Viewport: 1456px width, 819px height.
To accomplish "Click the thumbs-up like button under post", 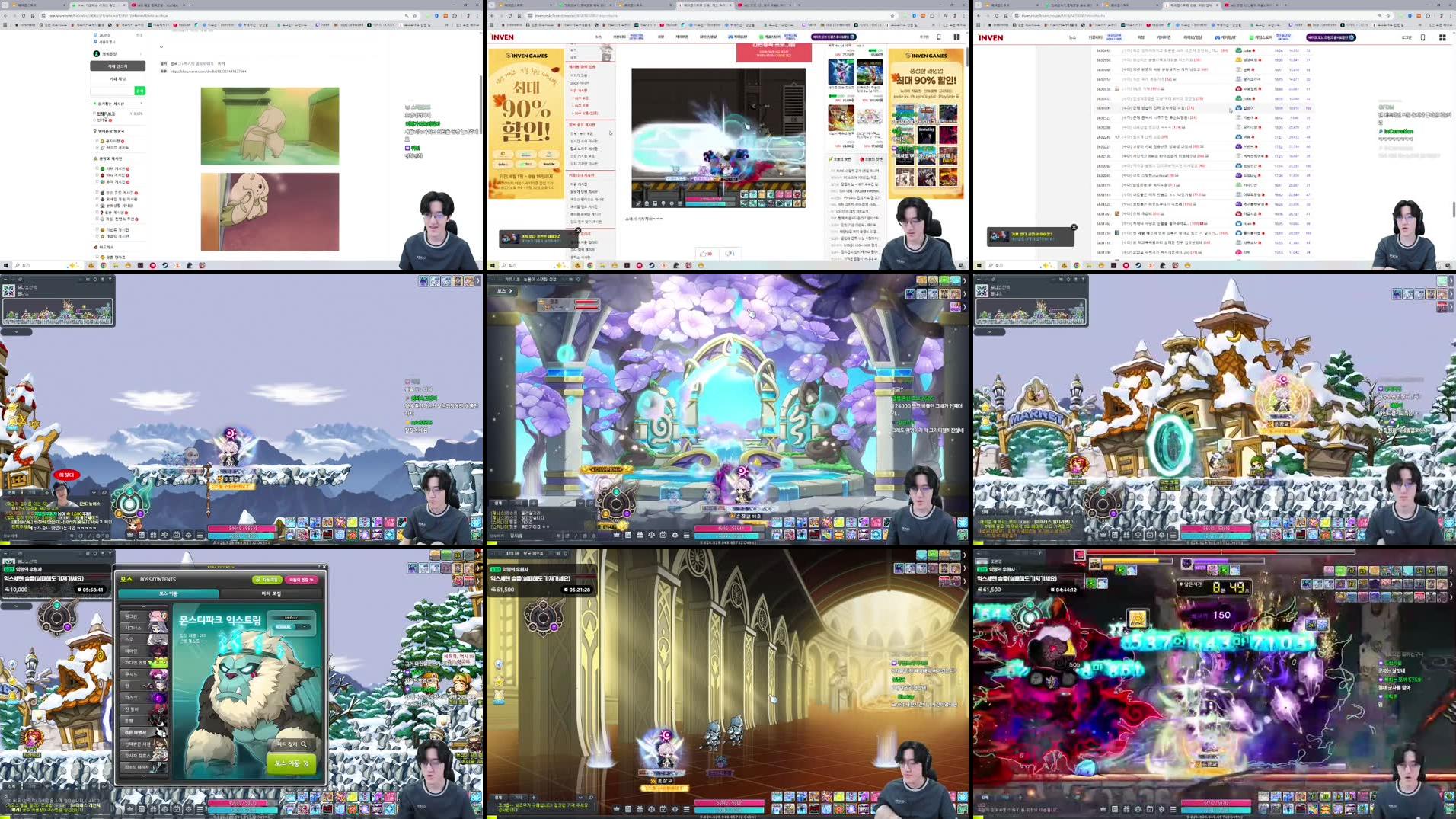I will click(x=706, y=254).
